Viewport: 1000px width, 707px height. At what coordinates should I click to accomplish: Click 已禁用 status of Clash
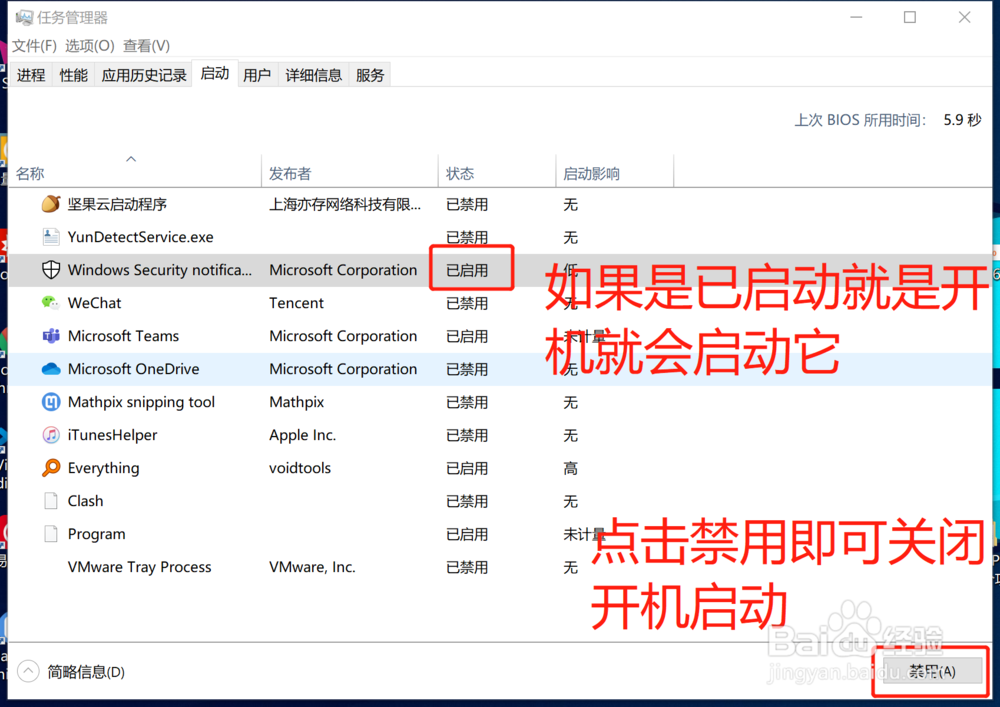point(467,501)
